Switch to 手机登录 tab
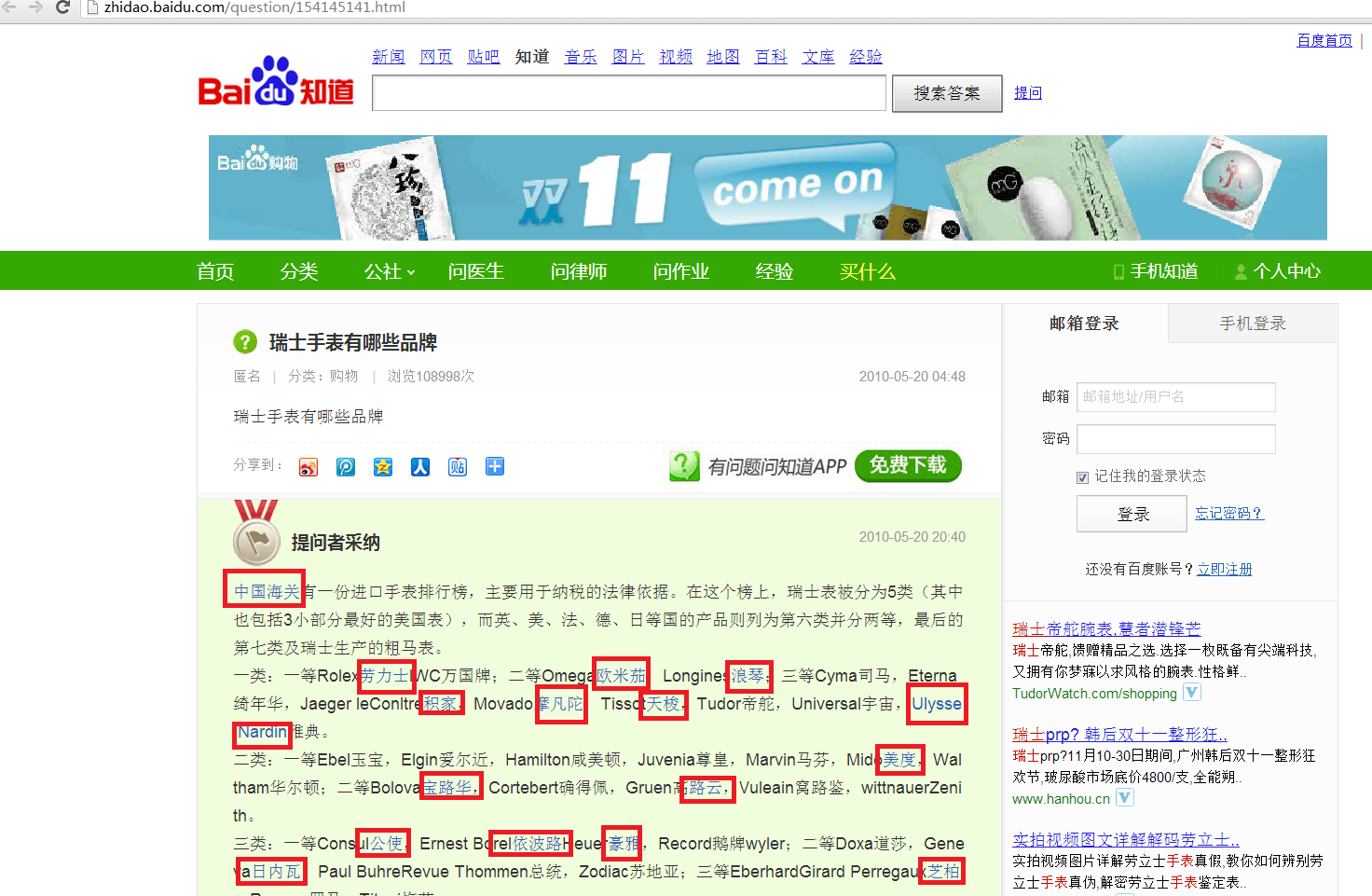 tap(1252, 324)
